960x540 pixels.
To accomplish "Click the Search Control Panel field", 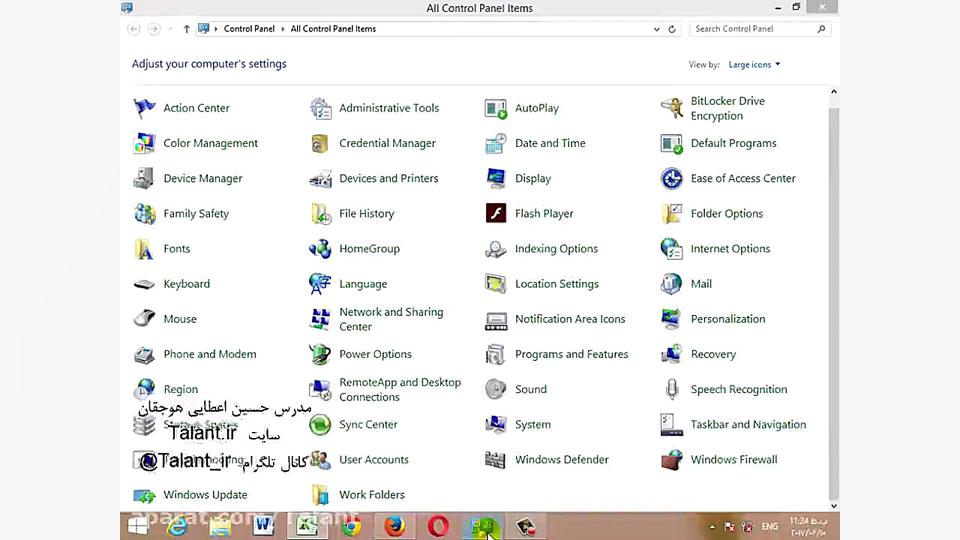I will coord(760,29).
